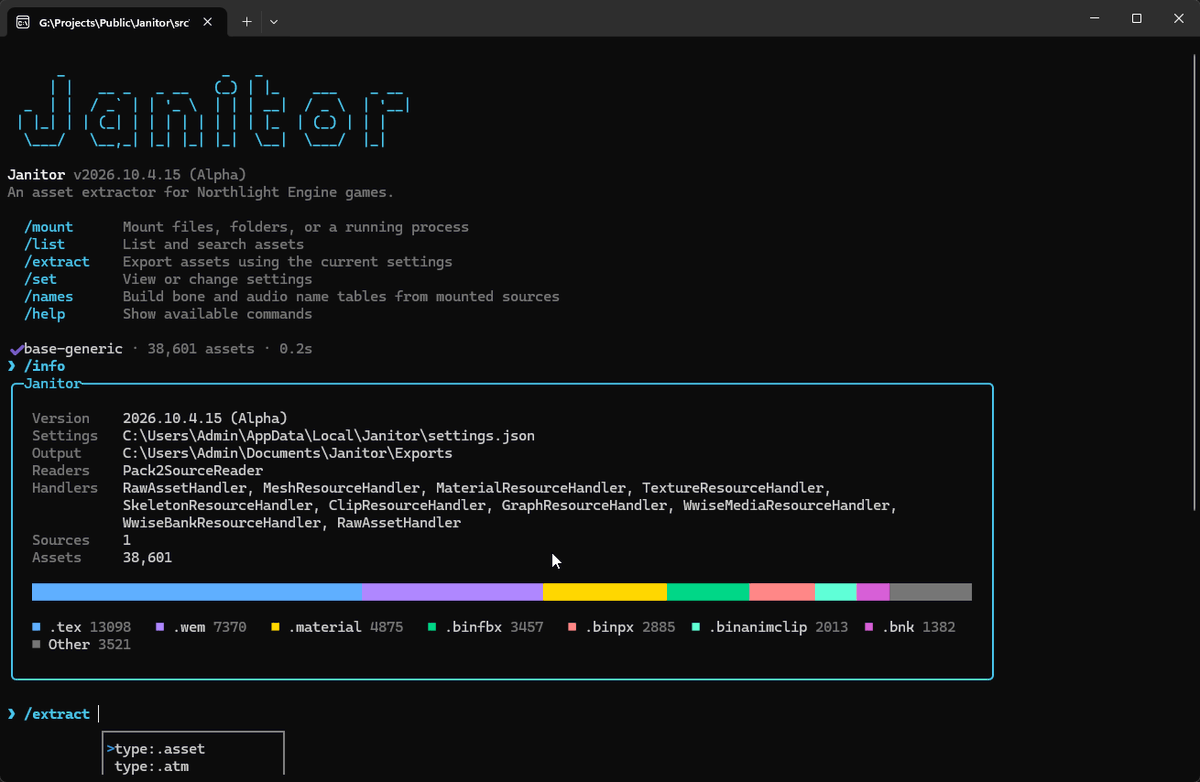Click the /mount command text
The image size is (1200, 782).
click(x=49, y=227)
